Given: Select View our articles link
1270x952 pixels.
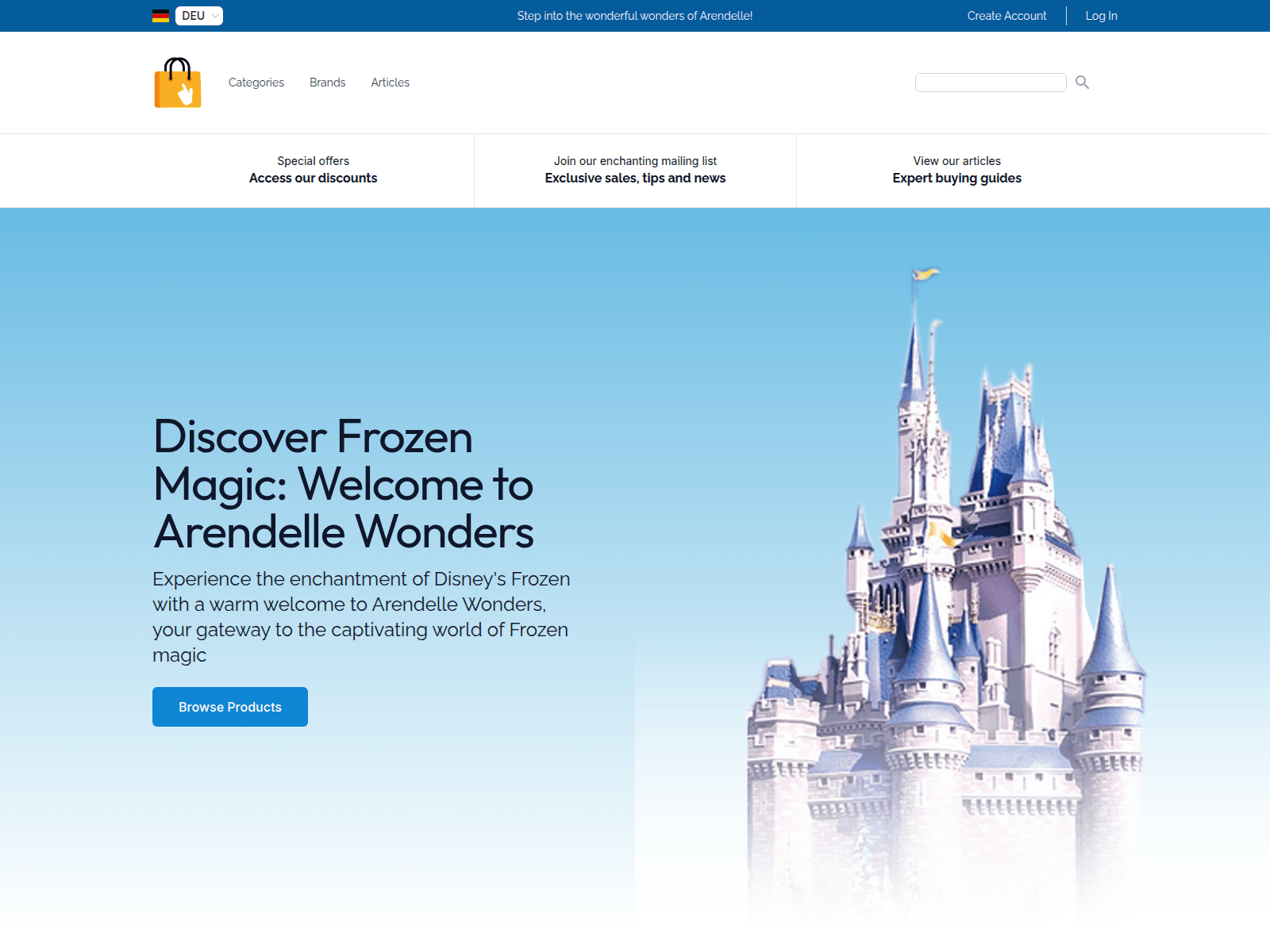Looking at the screenshot, I should pyautogui.click(x=956, y=160).
